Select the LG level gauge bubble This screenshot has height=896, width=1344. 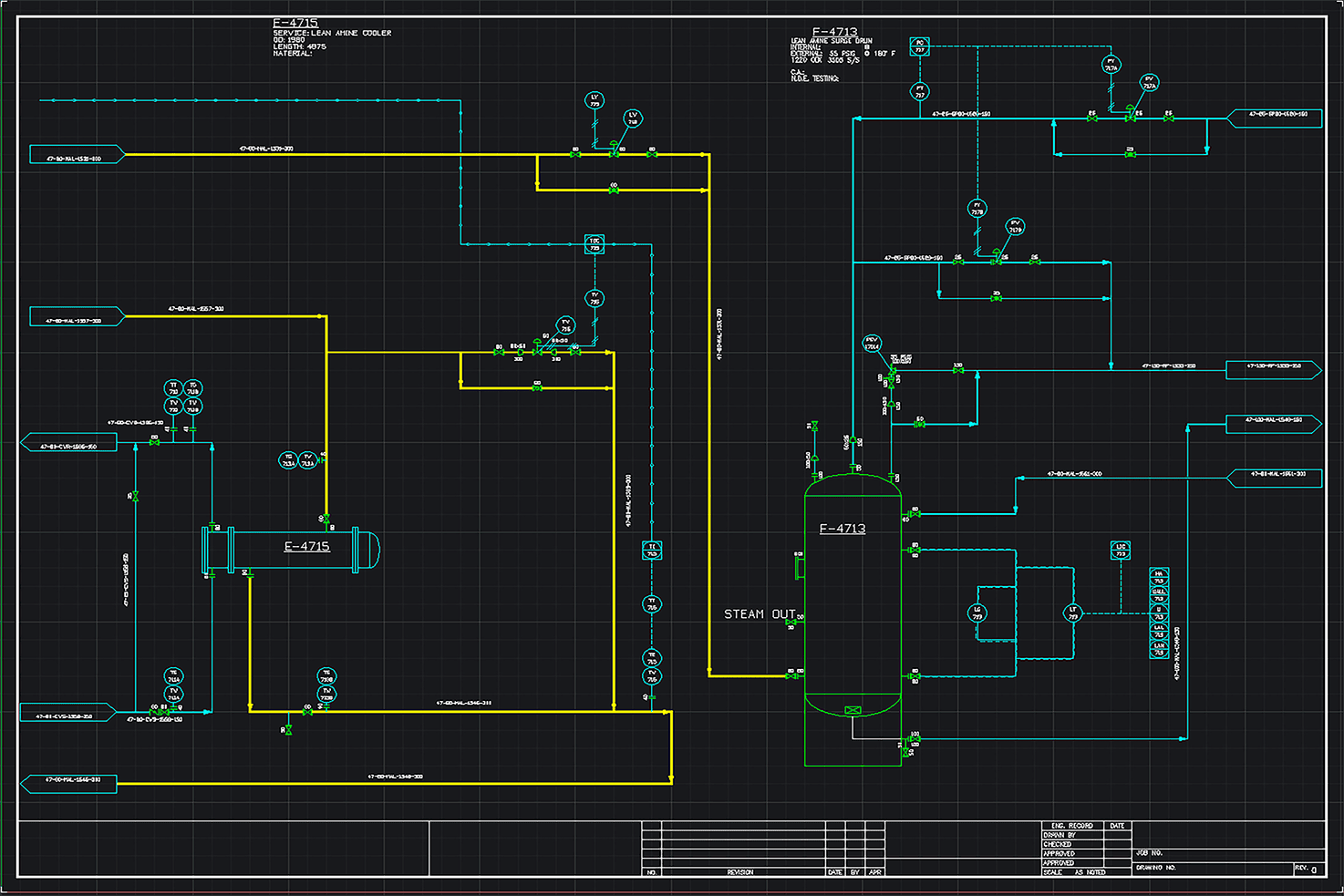point(977,613)
